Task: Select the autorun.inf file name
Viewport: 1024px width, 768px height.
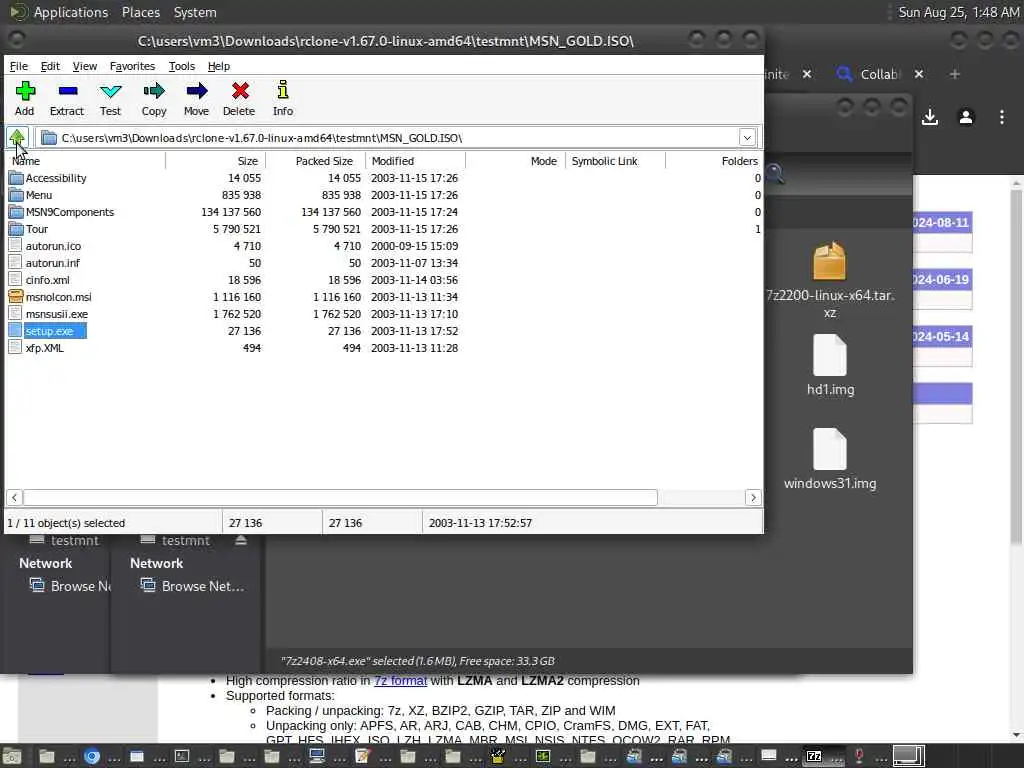Action: [x=53, y=263]
